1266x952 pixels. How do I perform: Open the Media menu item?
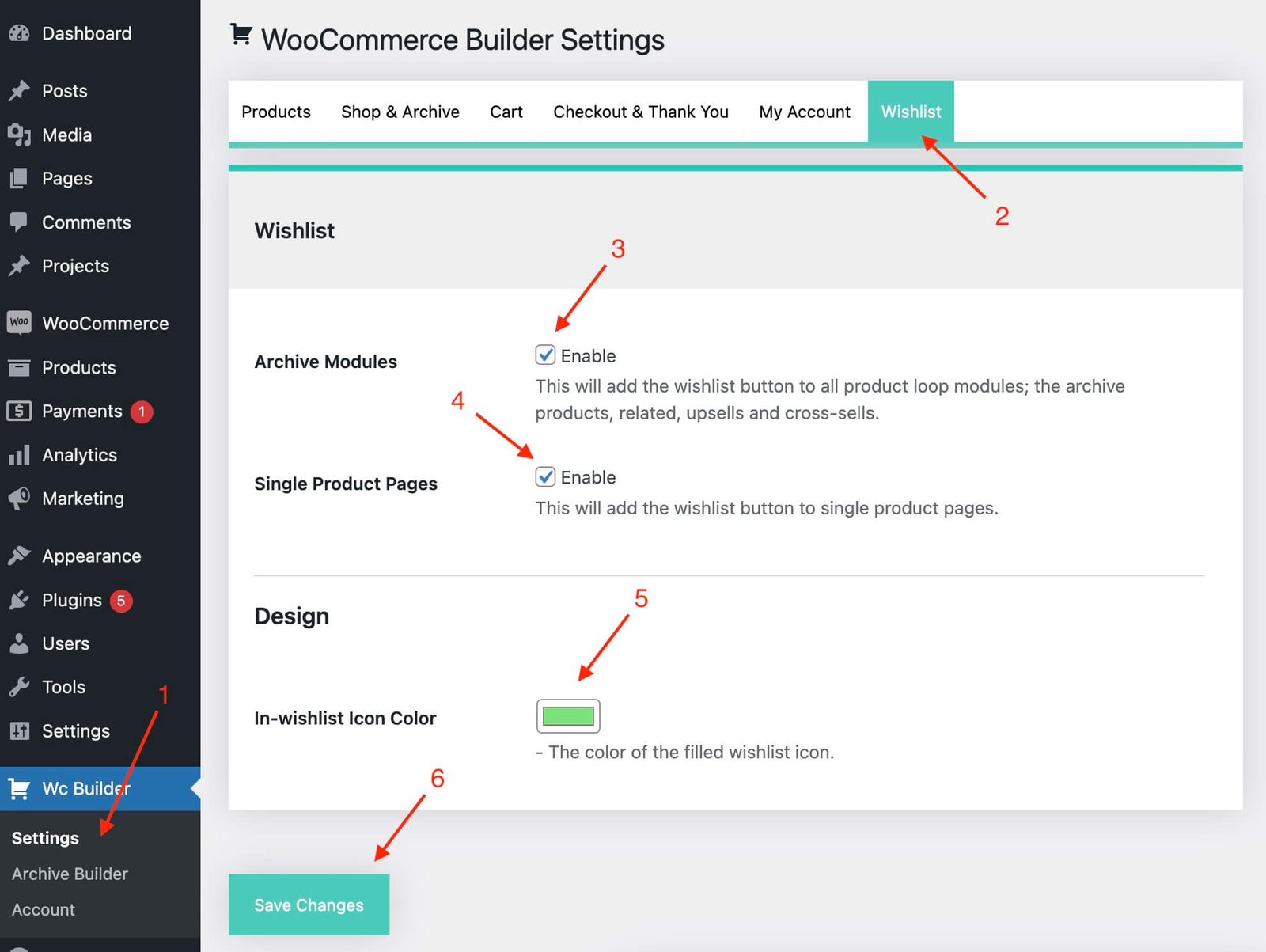67,135
